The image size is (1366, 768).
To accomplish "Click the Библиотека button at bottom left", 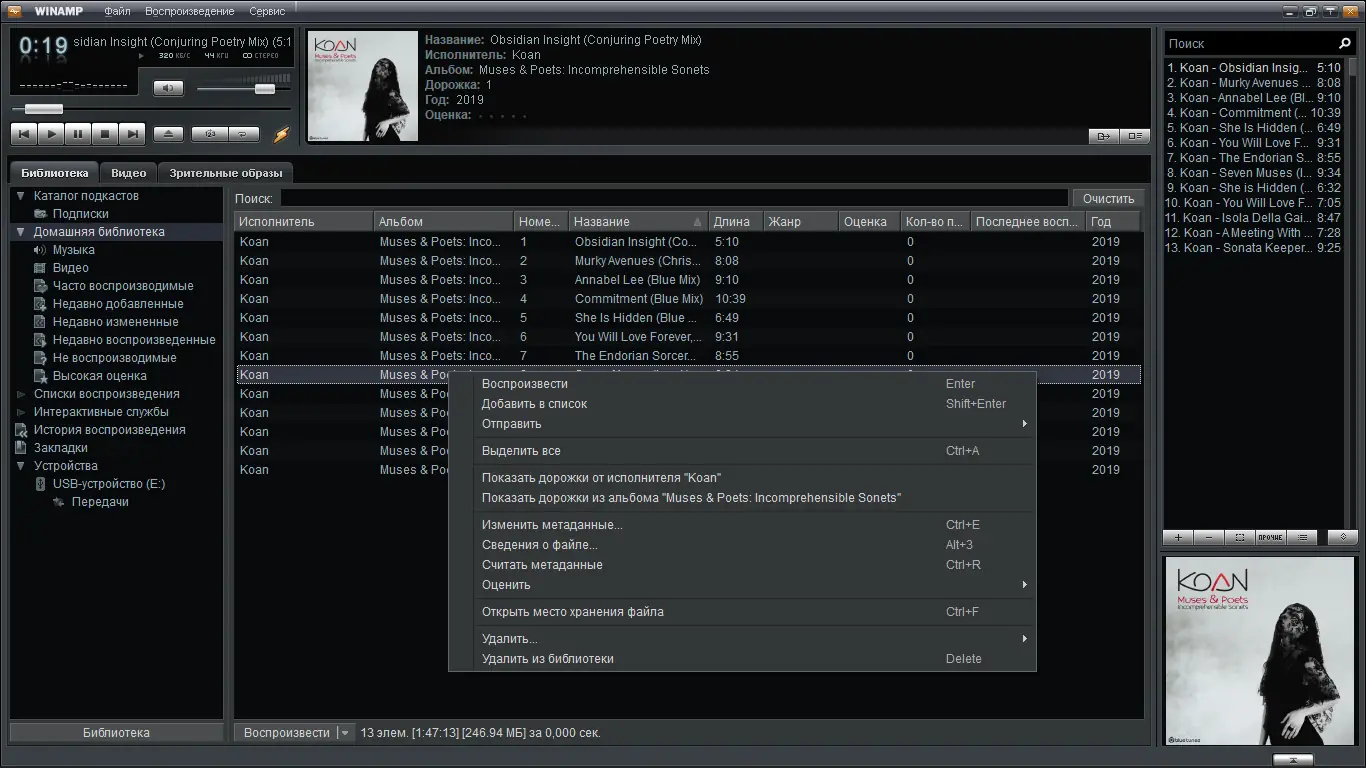I will [x=116, y=733].
